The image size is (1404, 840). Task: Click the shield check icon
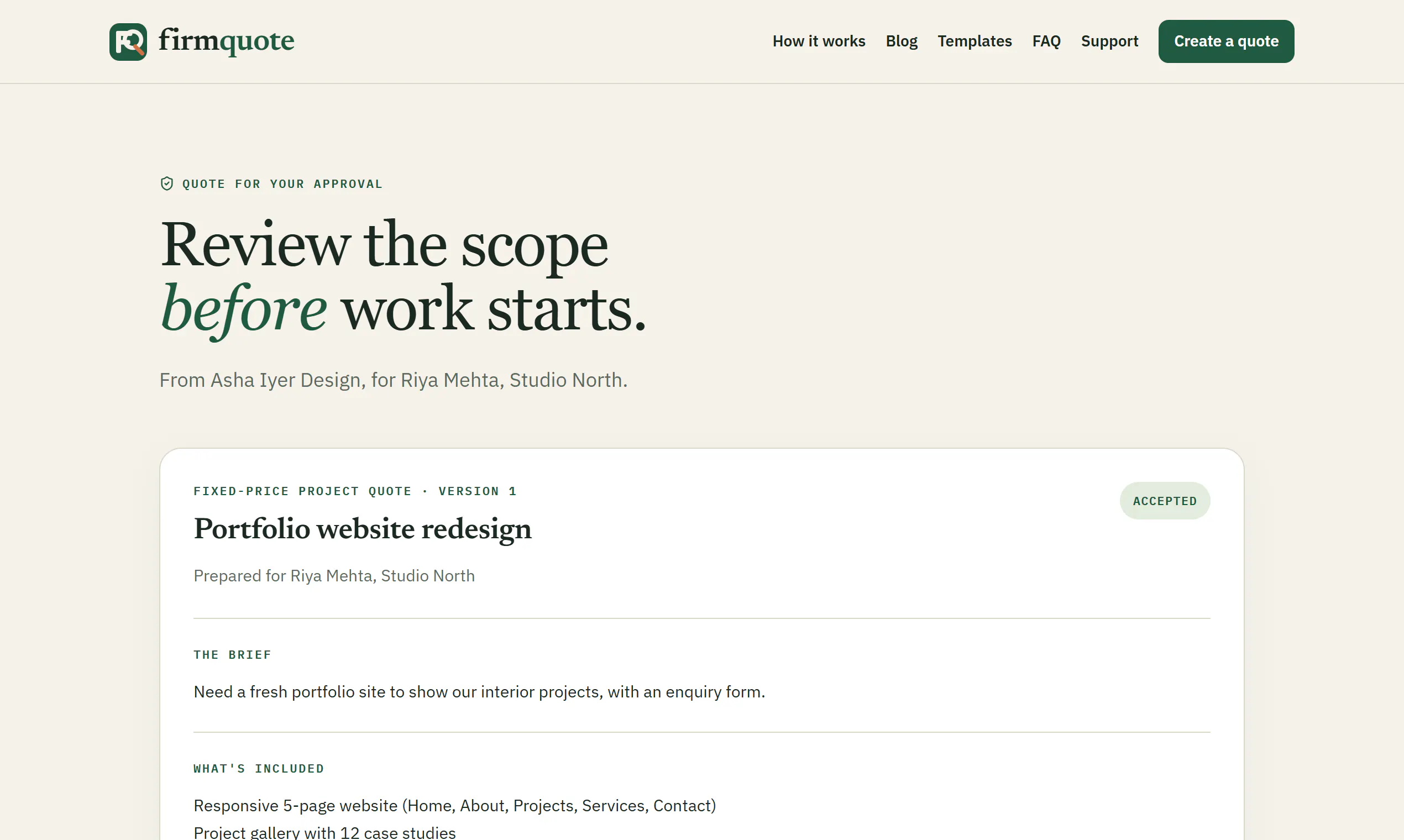[166, 183]
